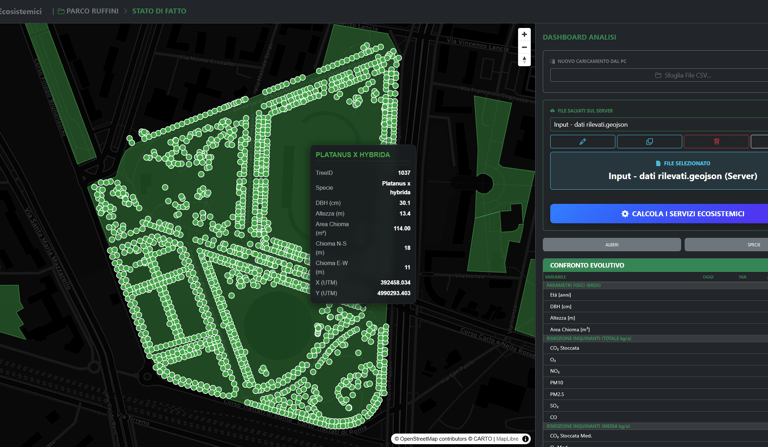Click the PM2.5 table row
768x447 pixels.
(x=655, y=394)
